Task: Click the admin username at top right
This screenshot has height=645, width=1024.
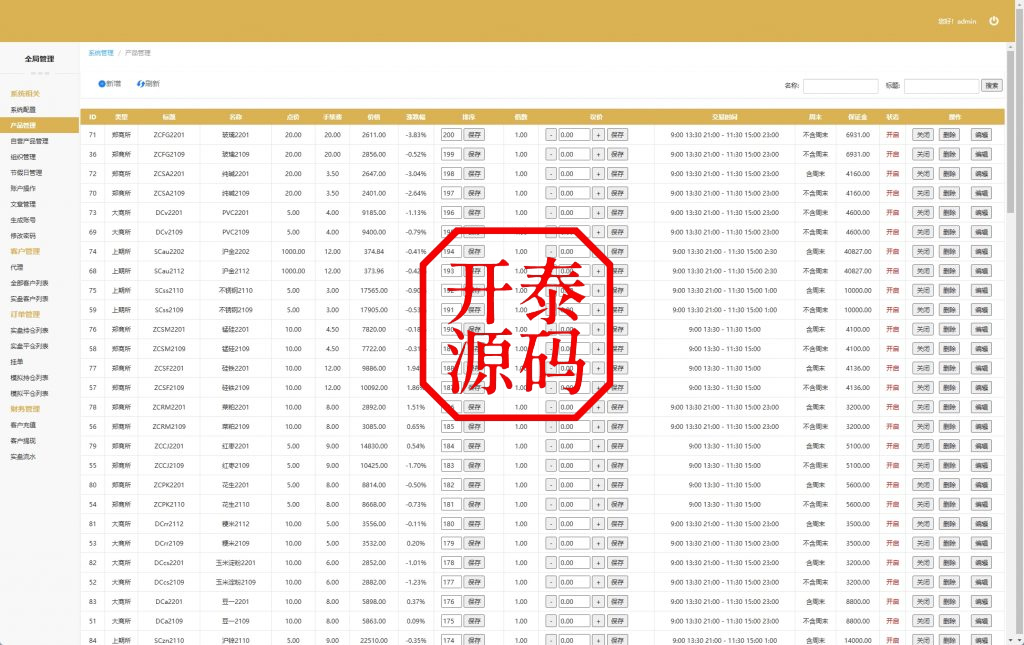Action: click(x=967, y=22)
